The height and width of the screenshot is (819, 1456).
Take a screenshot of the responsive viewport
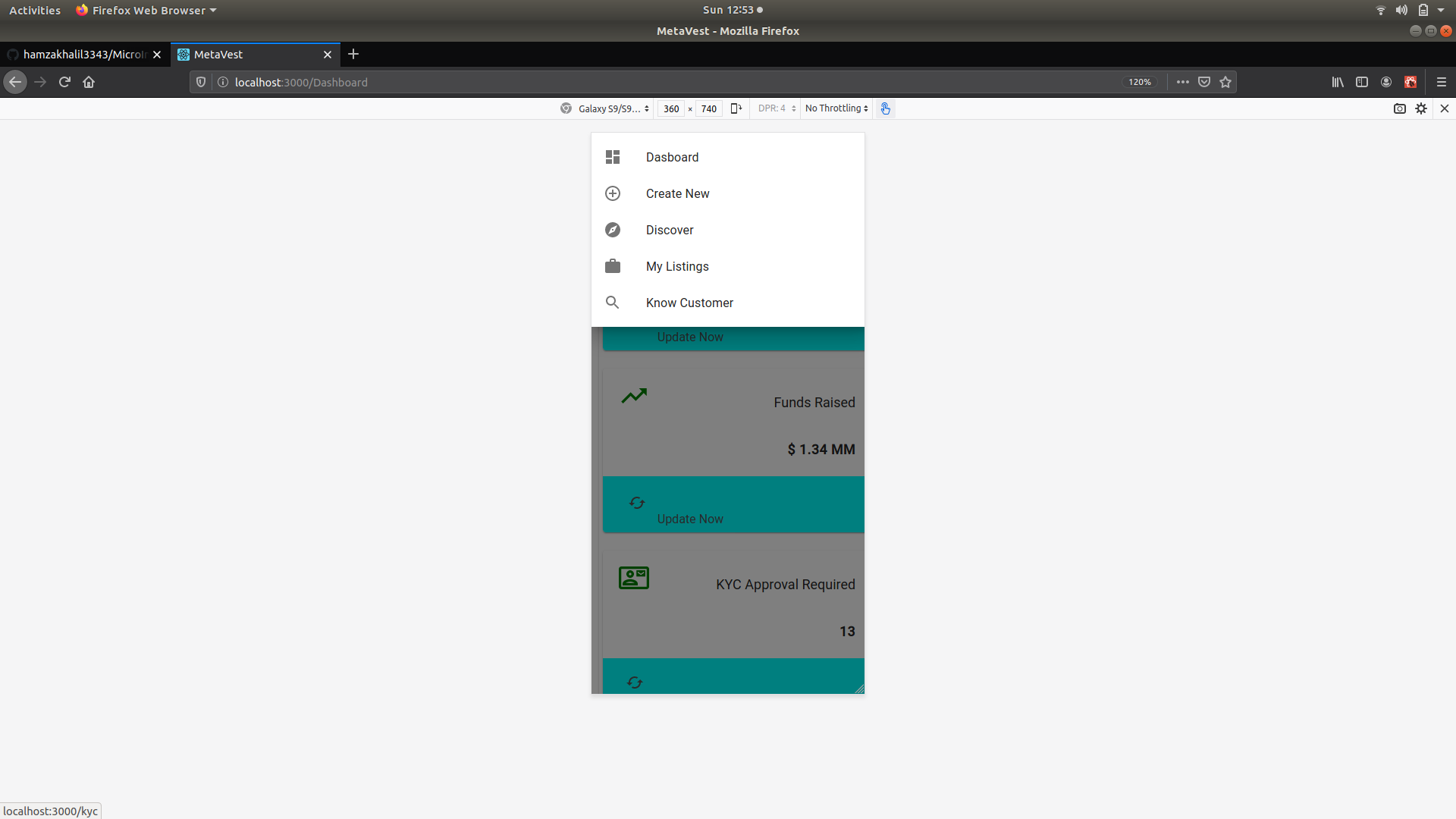pos(1400,108)
